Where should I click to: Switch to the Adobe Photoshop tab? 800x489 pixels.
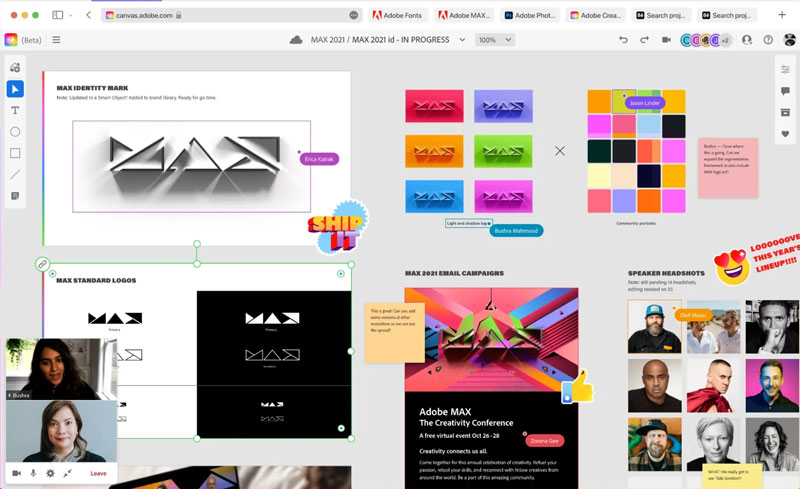[530, 15]
